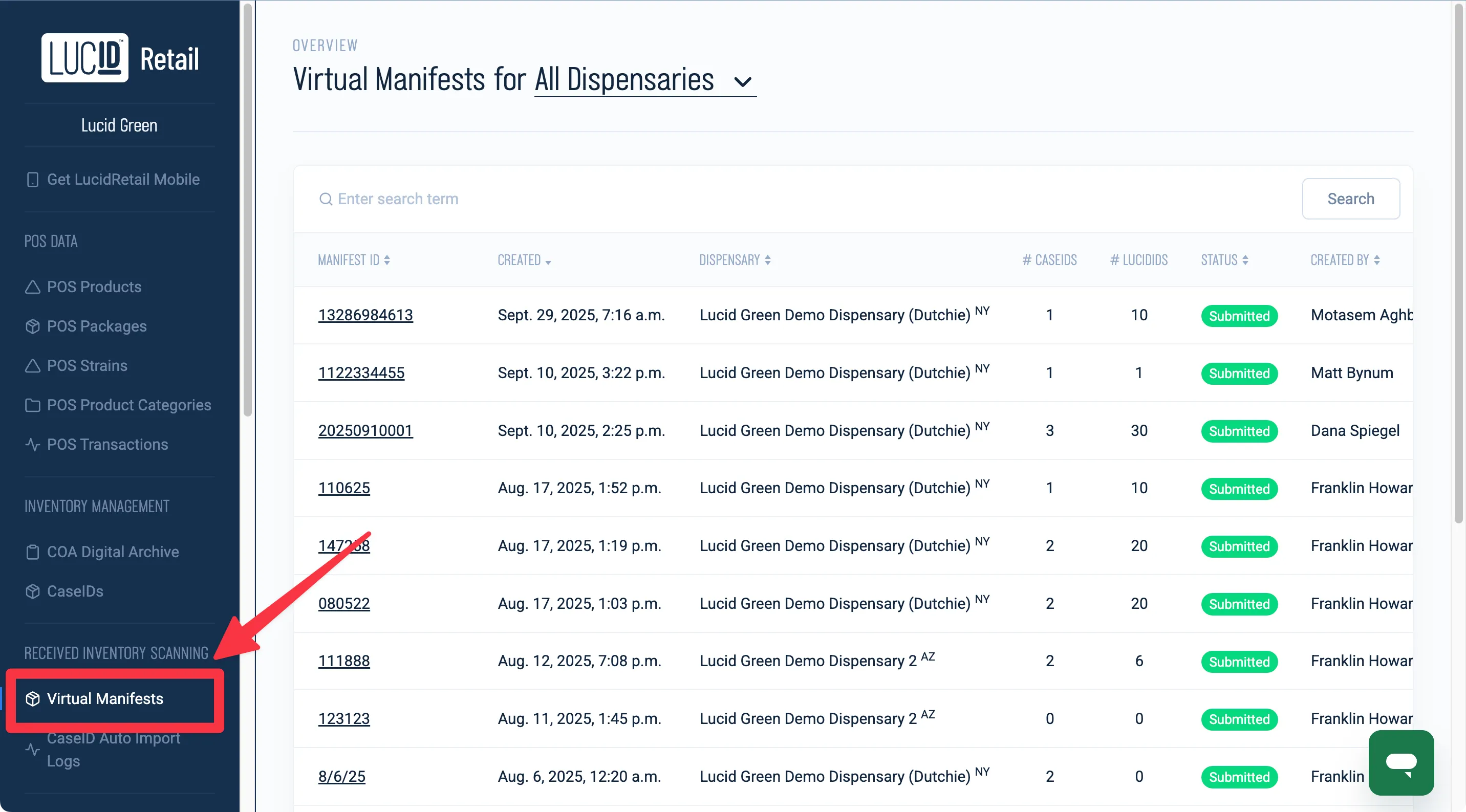Click the COA Digital Archive clipboard icon

point(32,552)
